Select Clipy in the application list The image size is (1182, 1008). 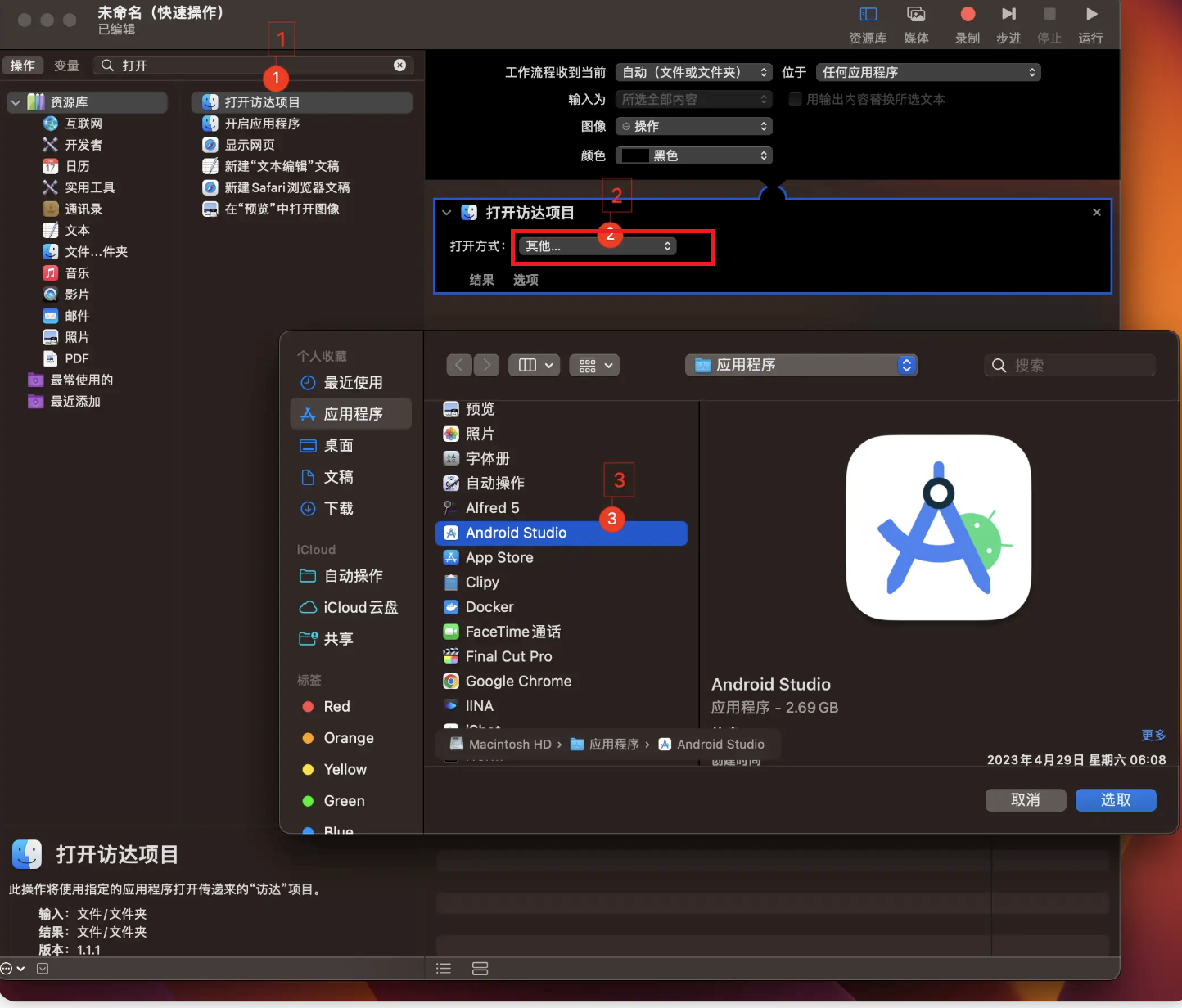pos(562,583)
